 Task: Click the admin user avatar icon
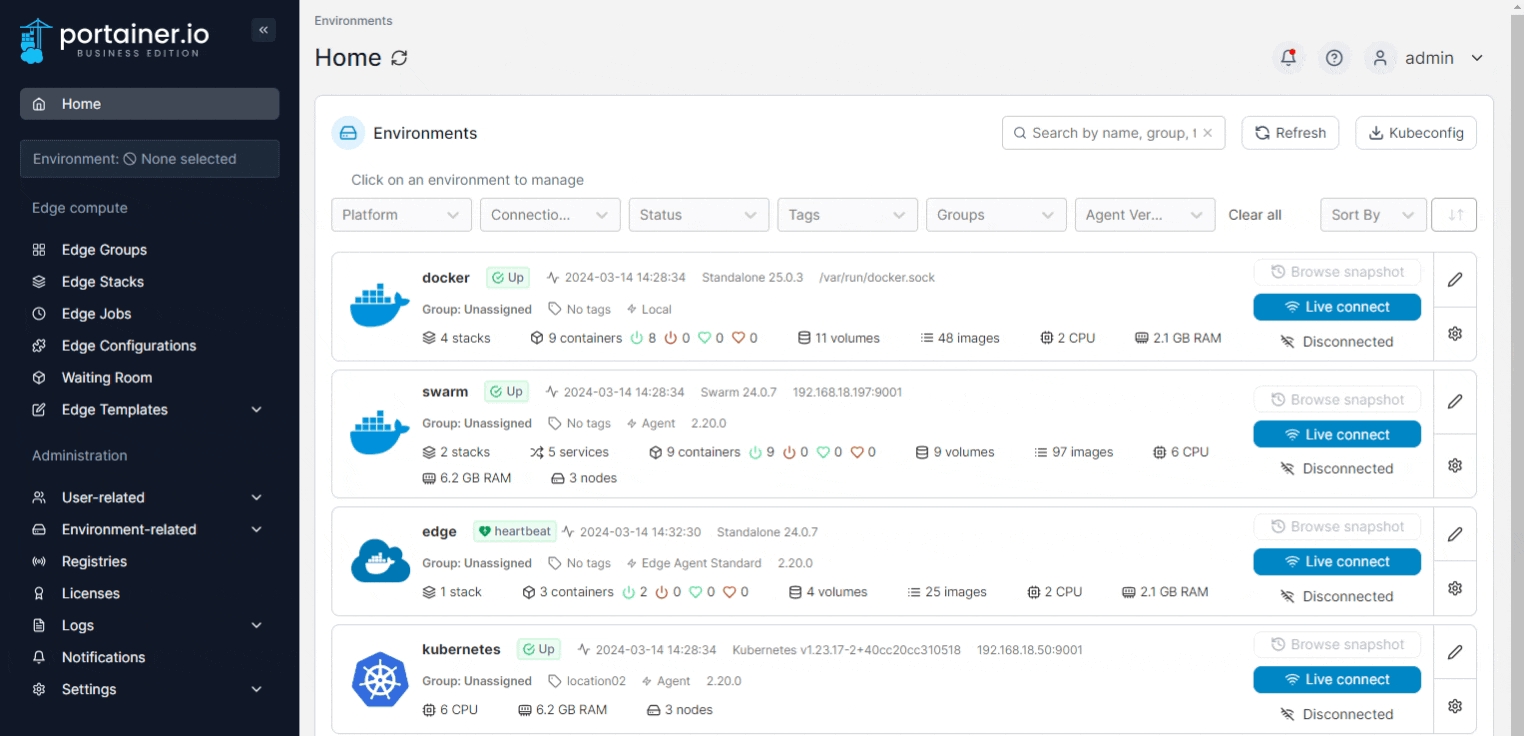[x=1380, y=58]
